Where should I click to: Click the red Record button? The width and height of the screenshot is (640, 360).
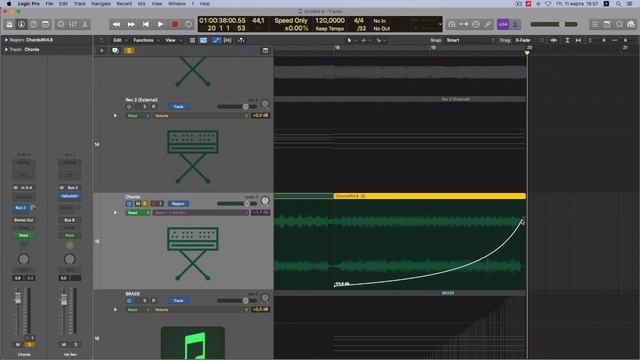[175, 24]
